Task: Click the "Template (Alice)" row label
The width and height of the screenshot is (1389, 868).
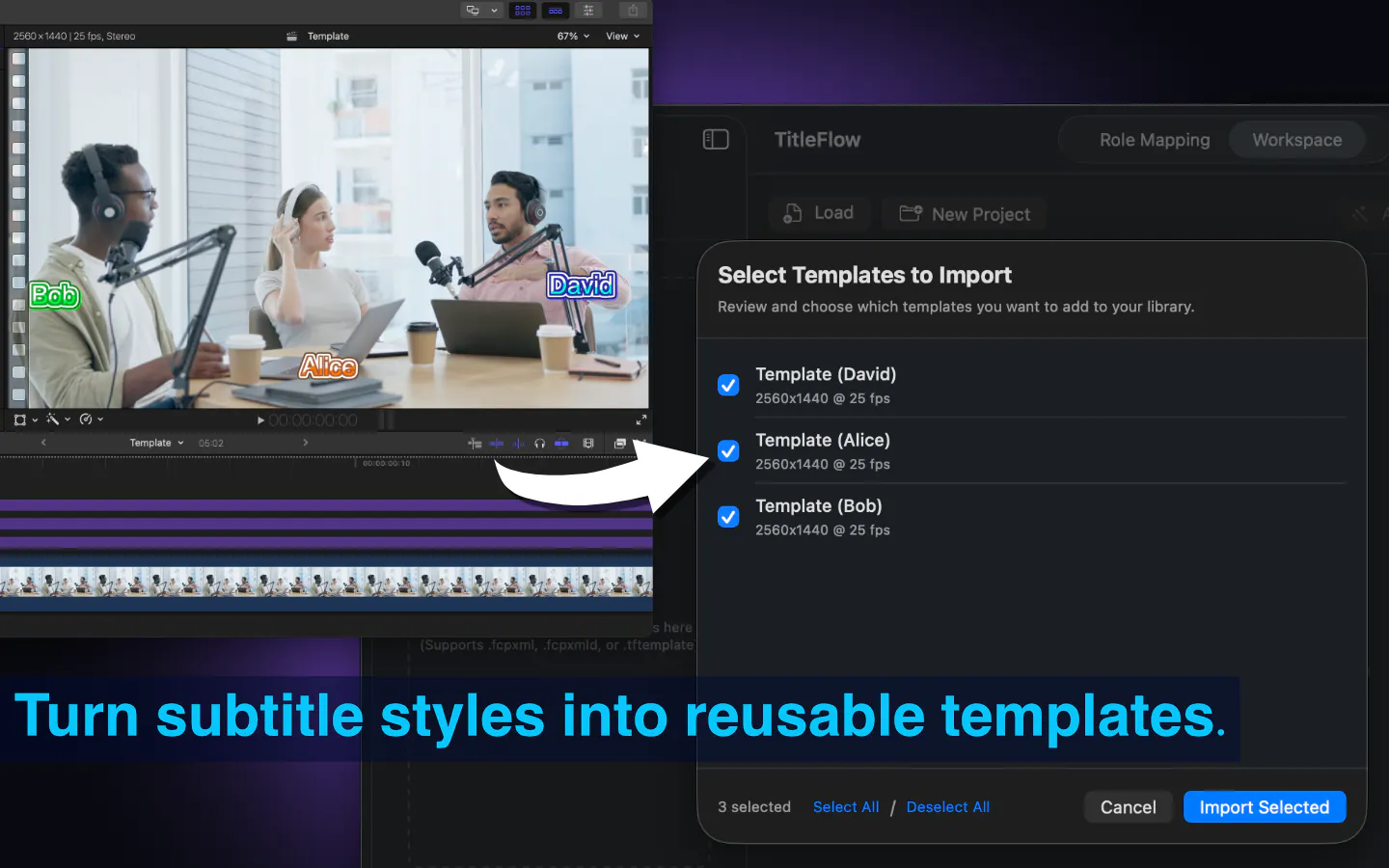Action: pyautogui.click(x=823, y=440)
